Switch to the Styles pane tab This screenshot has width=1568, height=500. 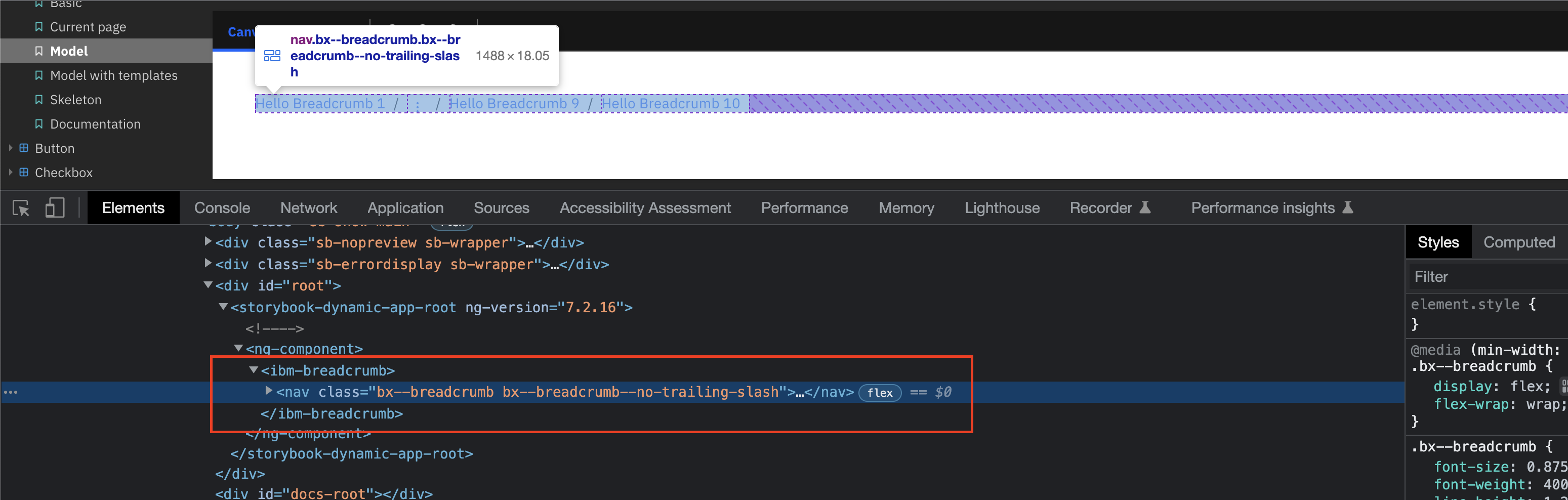point(1438,242)
